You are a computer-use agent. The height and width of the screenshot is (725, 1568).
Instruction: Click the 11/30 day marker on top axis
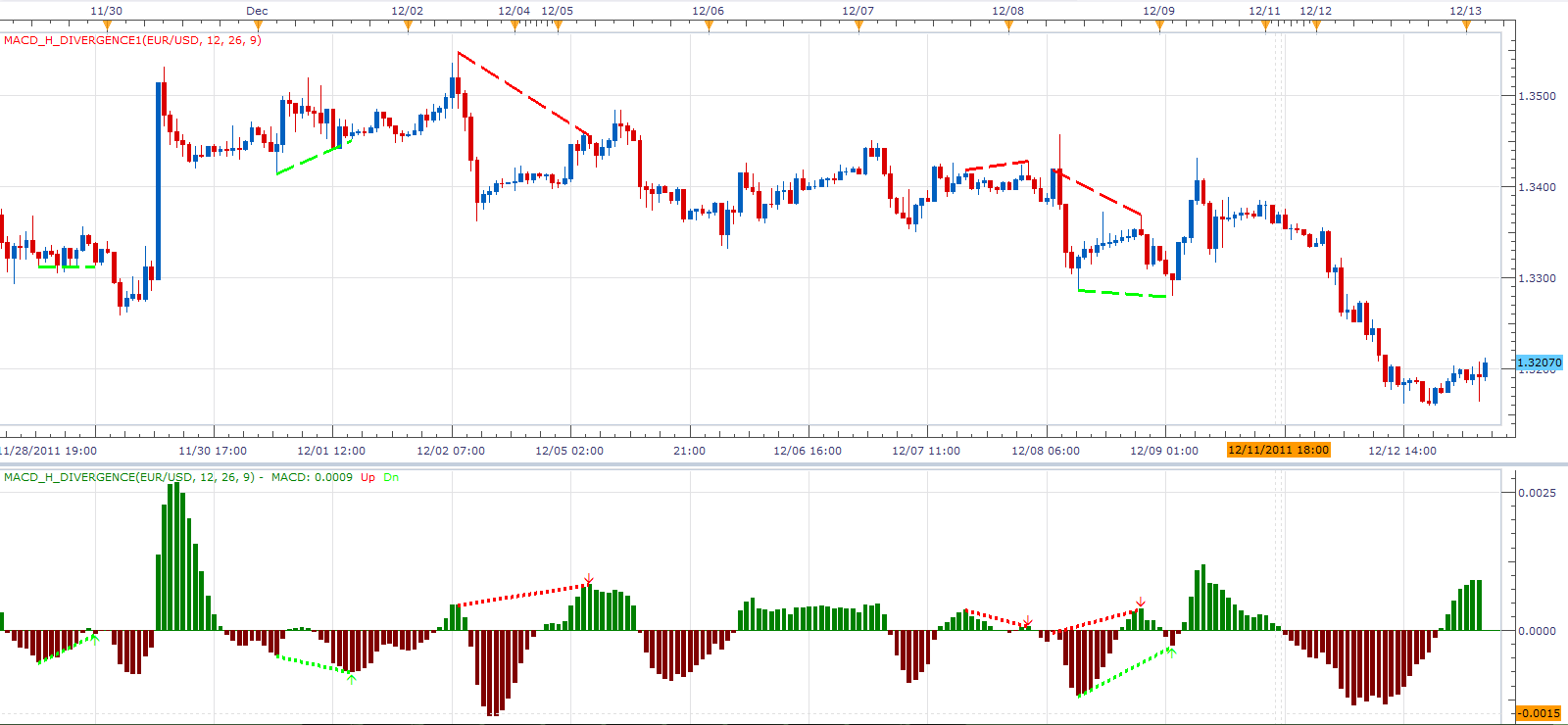tap(107, 11)
